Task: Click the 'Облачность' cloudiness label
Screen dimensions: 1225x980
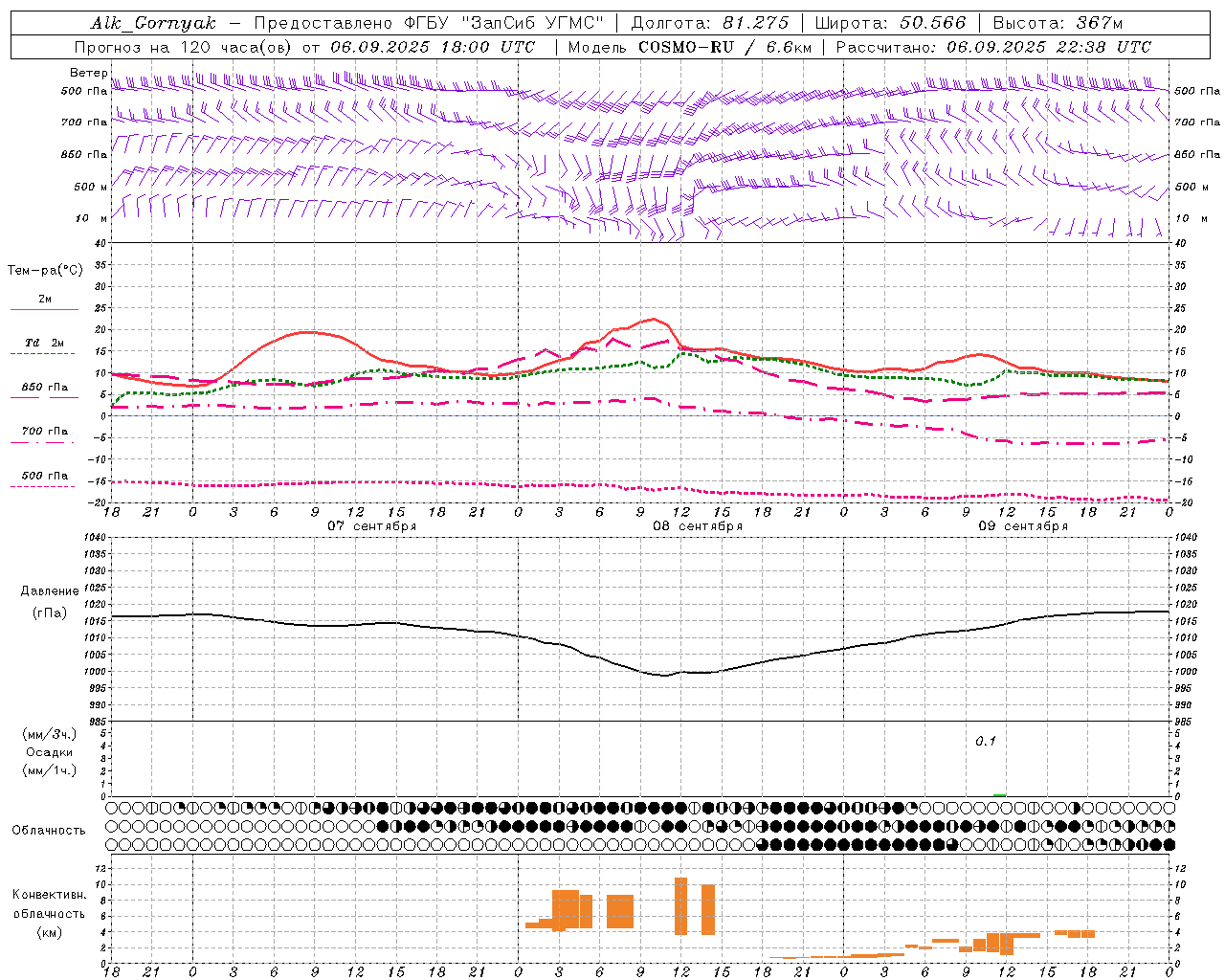Action: coord(49,831)
